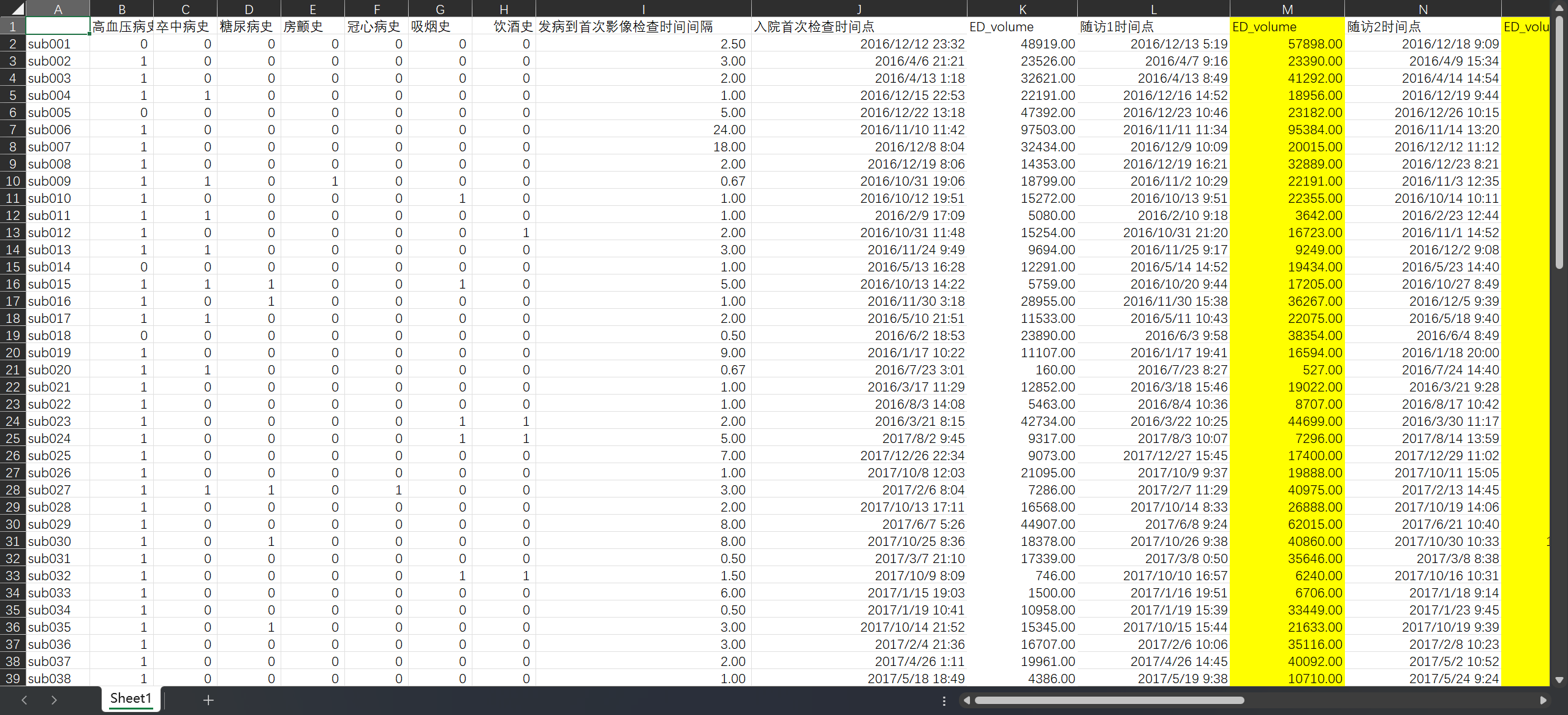Screen dimensions: 1568x715
Task: Click vertical scrollbar down arrow
Action: tap(1559, 679)
